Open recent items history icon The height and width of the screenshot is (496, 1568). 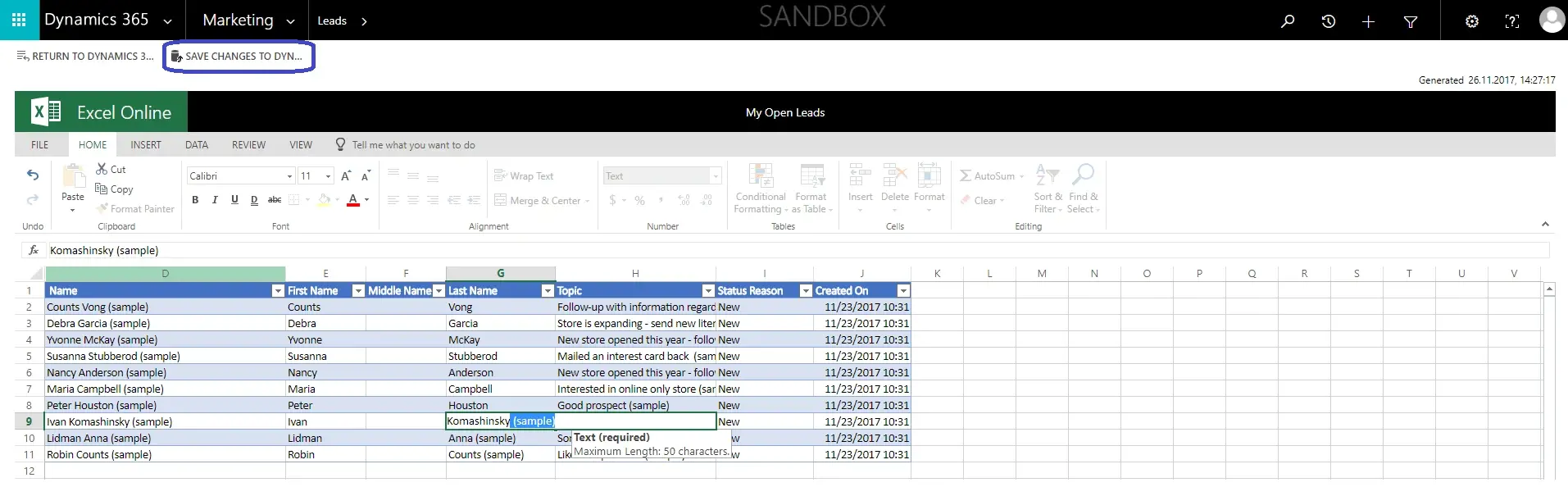pyautogui.click(x=1329, y=21)
